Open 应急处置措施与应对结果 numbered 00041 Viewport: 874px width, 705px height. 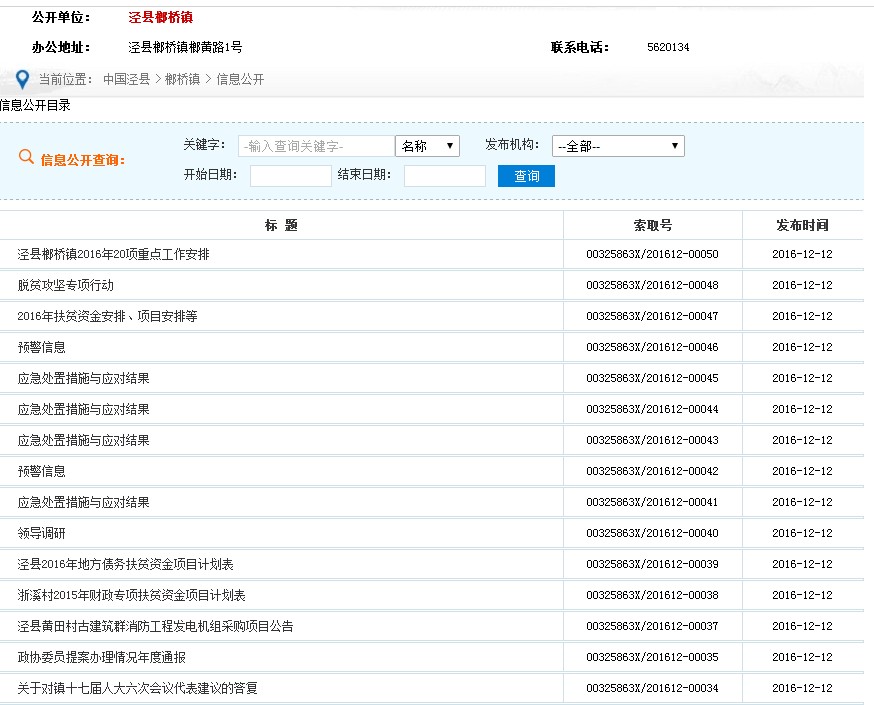[x=84, y=502]
